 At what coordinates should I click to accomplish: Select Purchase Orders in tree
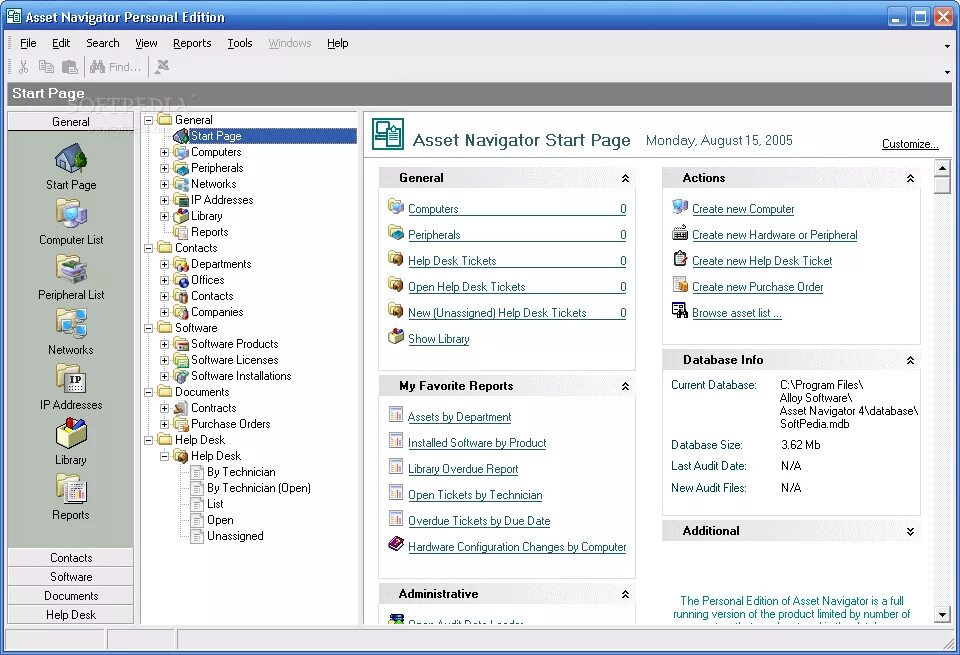click(230, 424)
